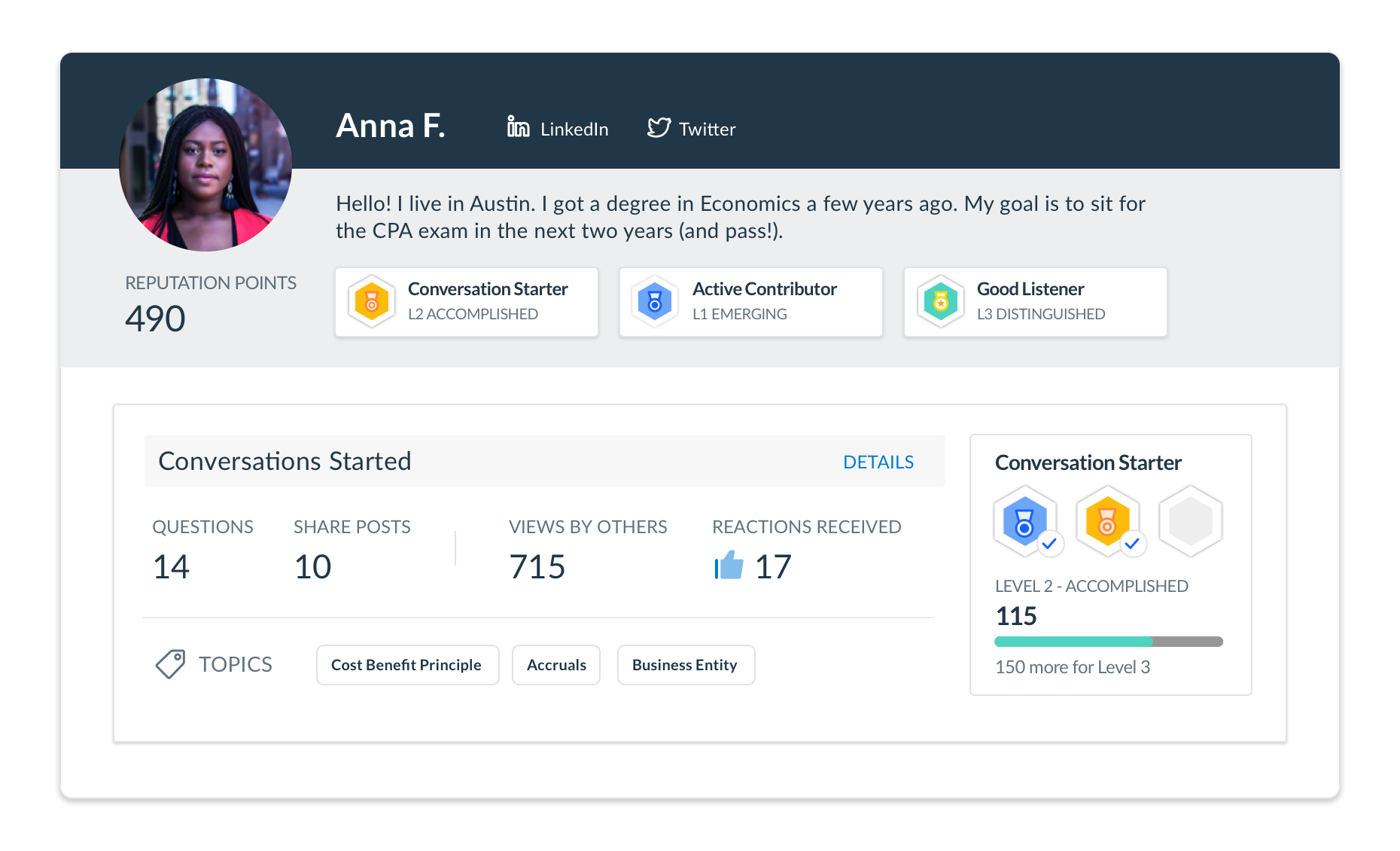
Task: Click the Good Listener badge icon
Action: click(x=940, y=301)
